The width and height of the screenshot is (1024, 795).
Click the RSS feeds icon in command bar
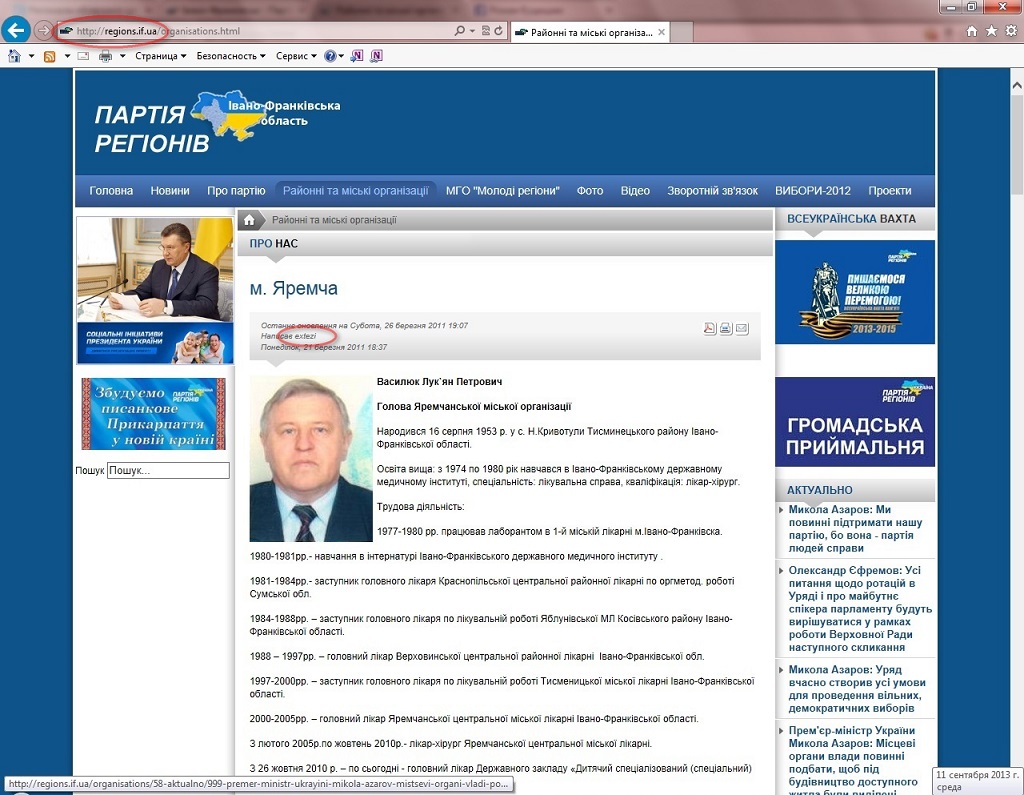(50, 56)
